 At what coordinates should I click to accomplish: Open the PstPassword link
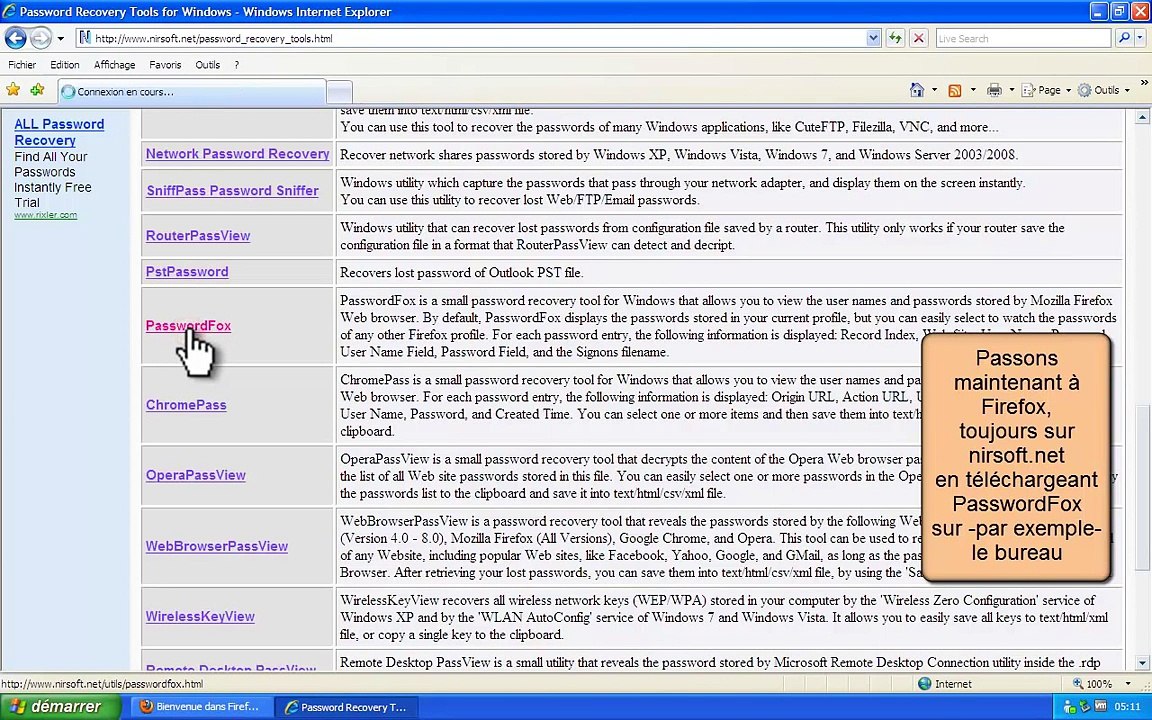187,272
